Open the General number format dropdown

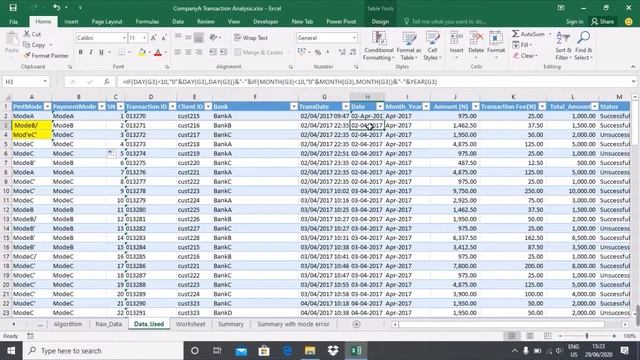[354, 38]
